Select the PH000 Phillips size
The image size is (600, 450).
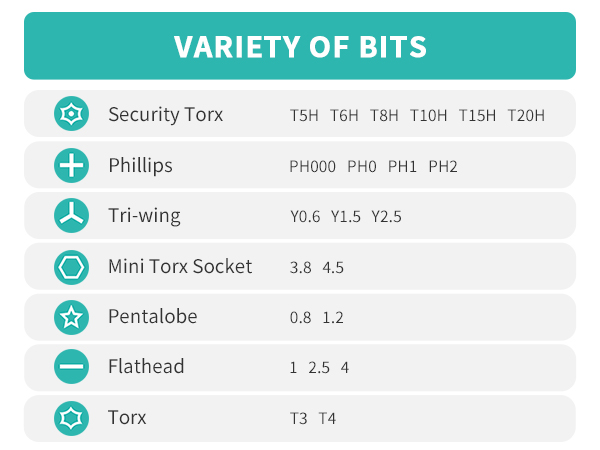tap(312, 167)
